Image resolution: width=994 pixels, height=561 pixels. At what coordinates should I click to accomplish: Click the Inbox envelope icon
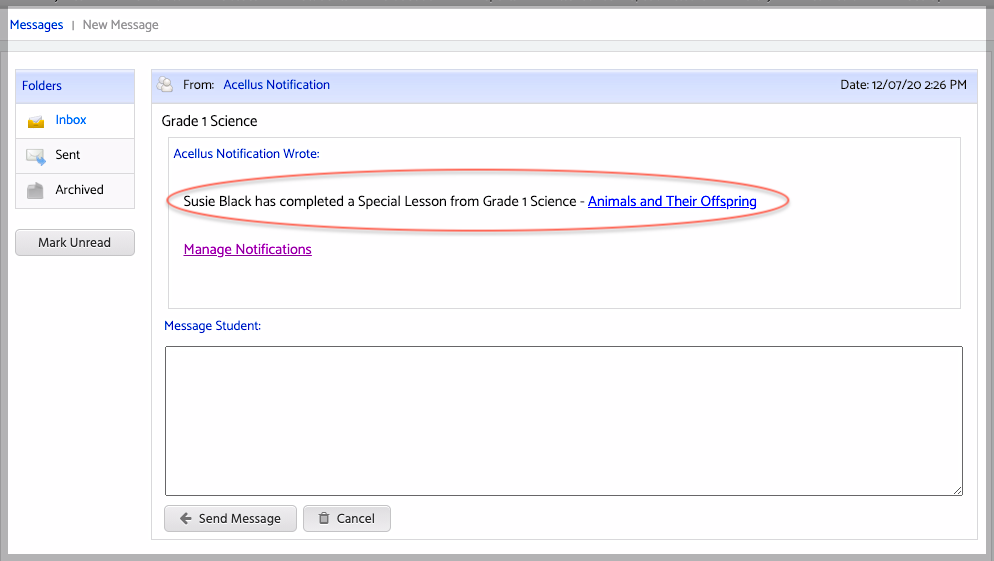pos(36,121)
